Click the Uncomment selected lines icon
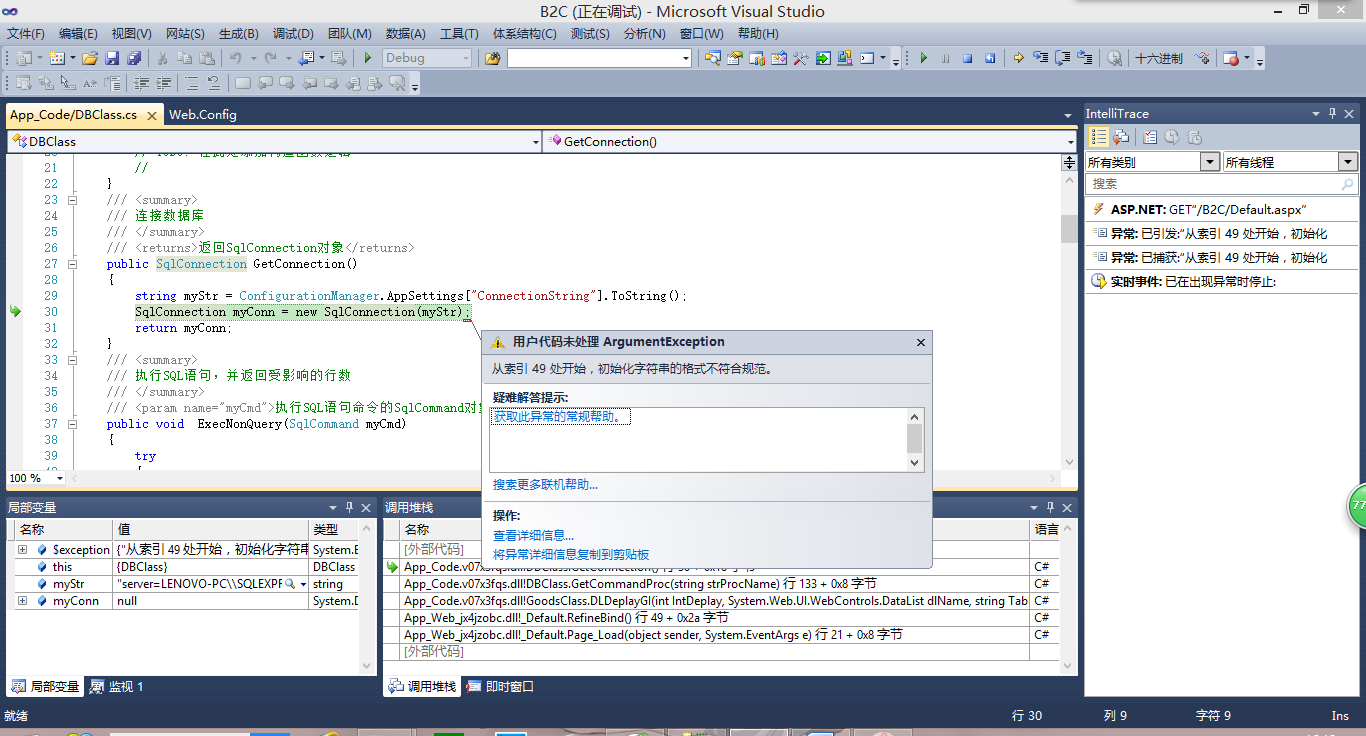 214,83
